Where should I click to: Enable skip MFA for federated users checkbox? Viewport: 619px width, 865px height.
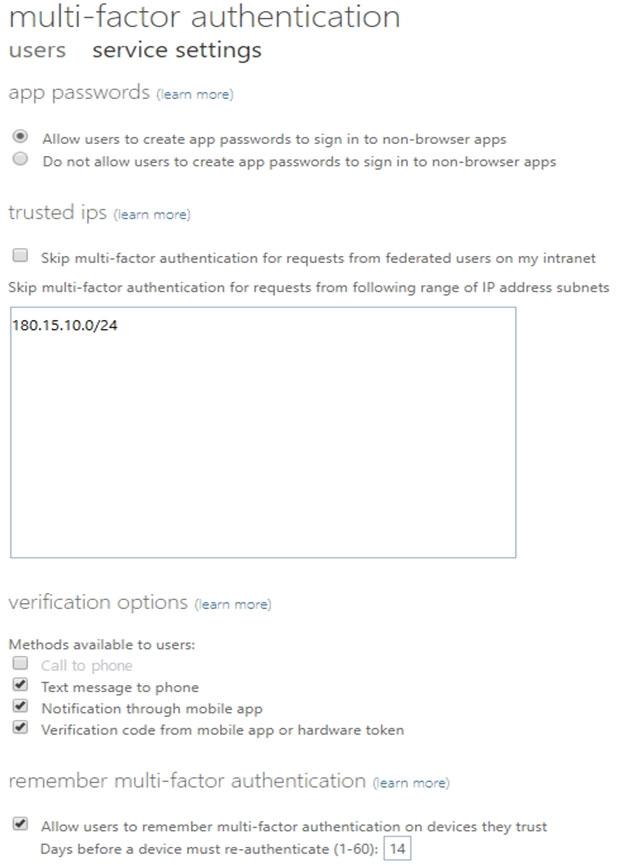[x=20, y=256]
